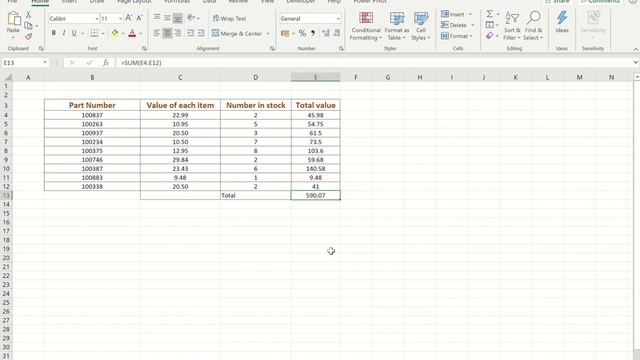
Task: Decrease the cell indent
Action: 191,33
